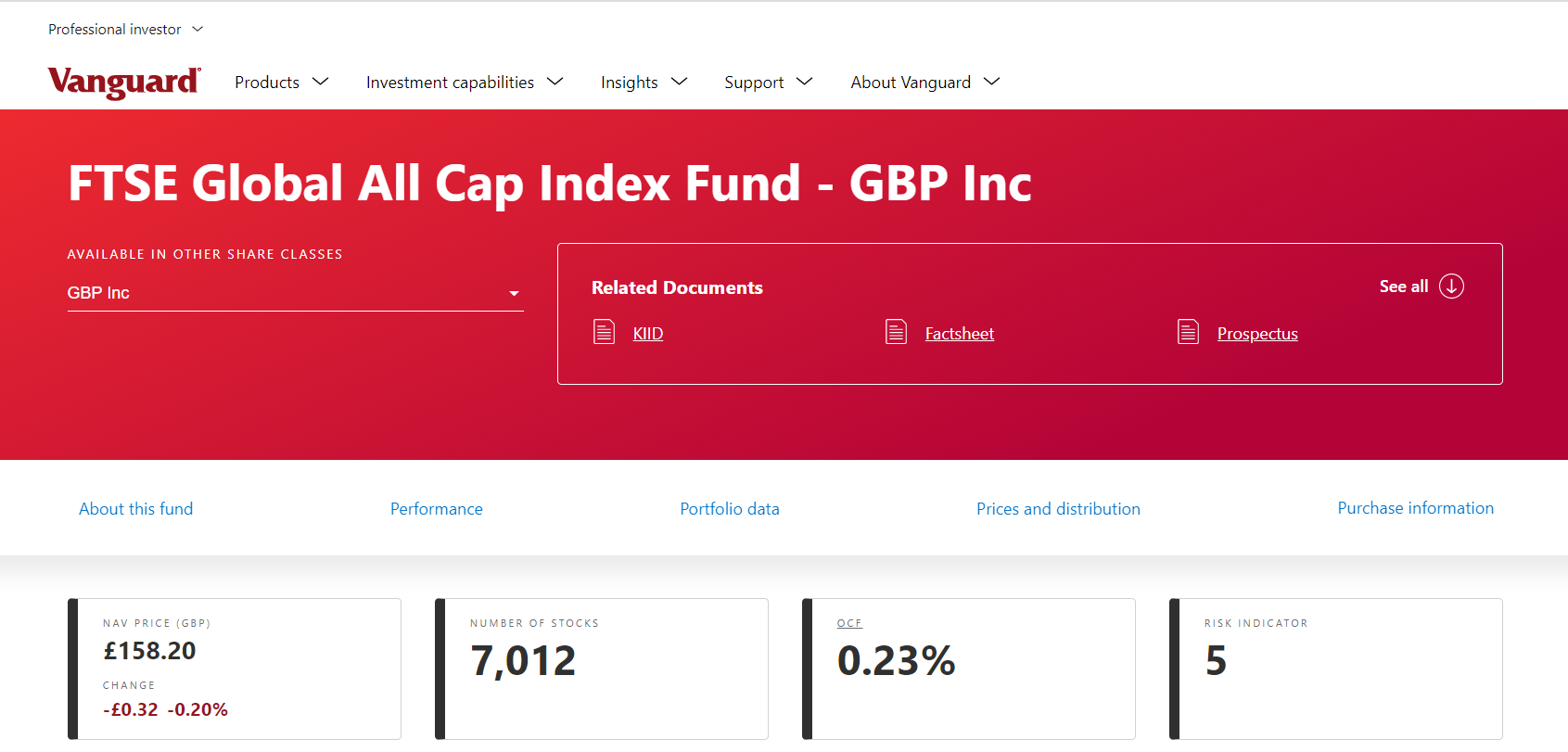Viewport: 1568px width, 752px height.
Task: Expand the Support menu
Action: point(768,83)
